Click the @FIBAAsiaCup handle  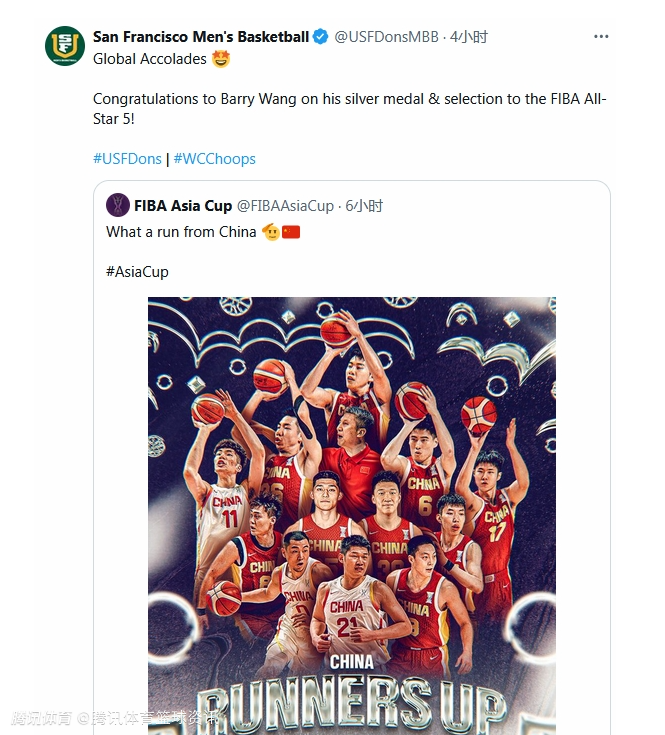click(285, 206)
